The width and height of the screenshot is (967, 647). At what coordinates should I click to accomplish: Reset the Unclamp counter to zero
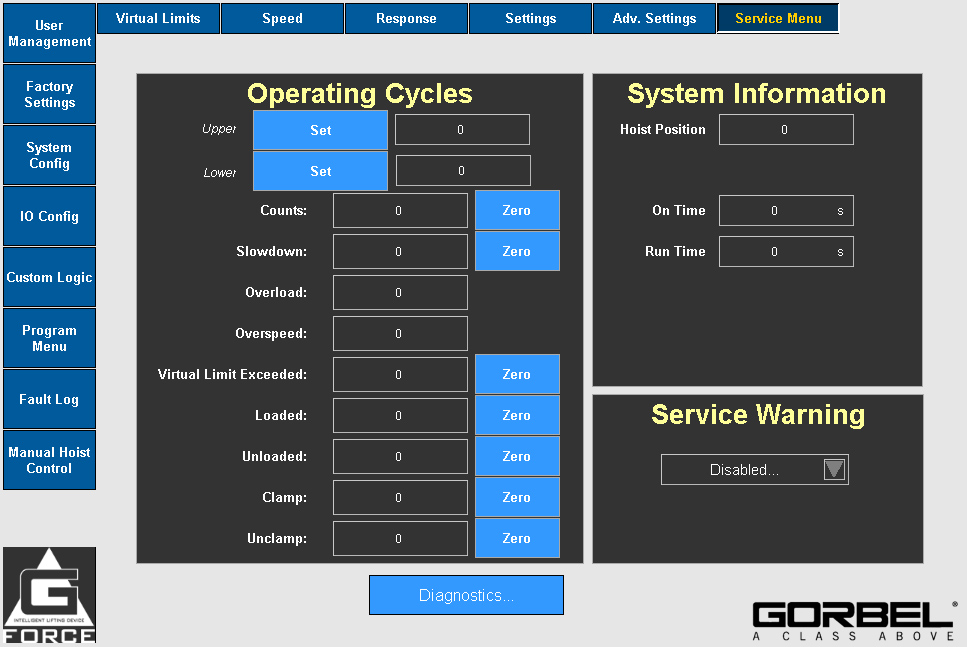tap(516, 539)
